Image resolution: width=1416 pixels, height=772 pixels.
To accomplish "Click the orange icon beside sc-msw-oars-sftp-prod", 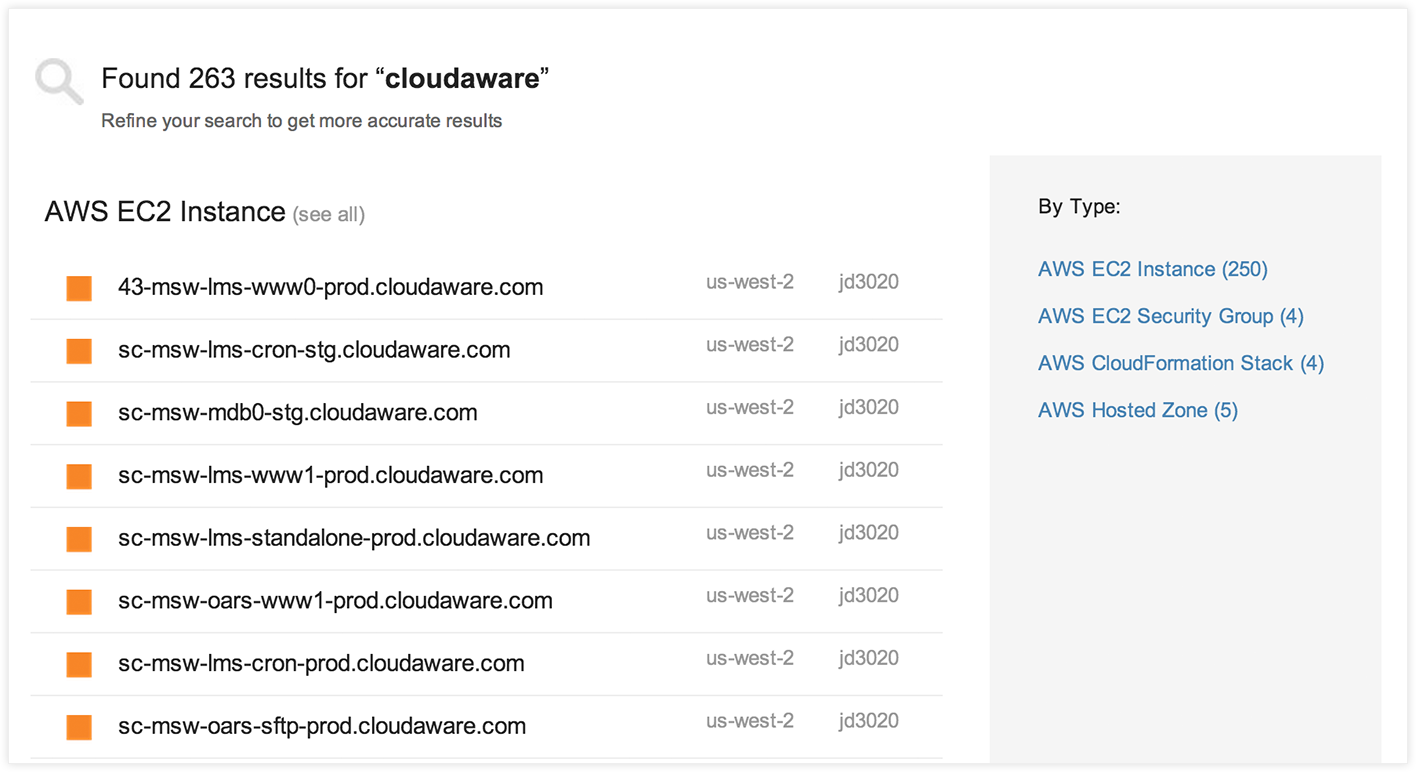I will point(79,727).
